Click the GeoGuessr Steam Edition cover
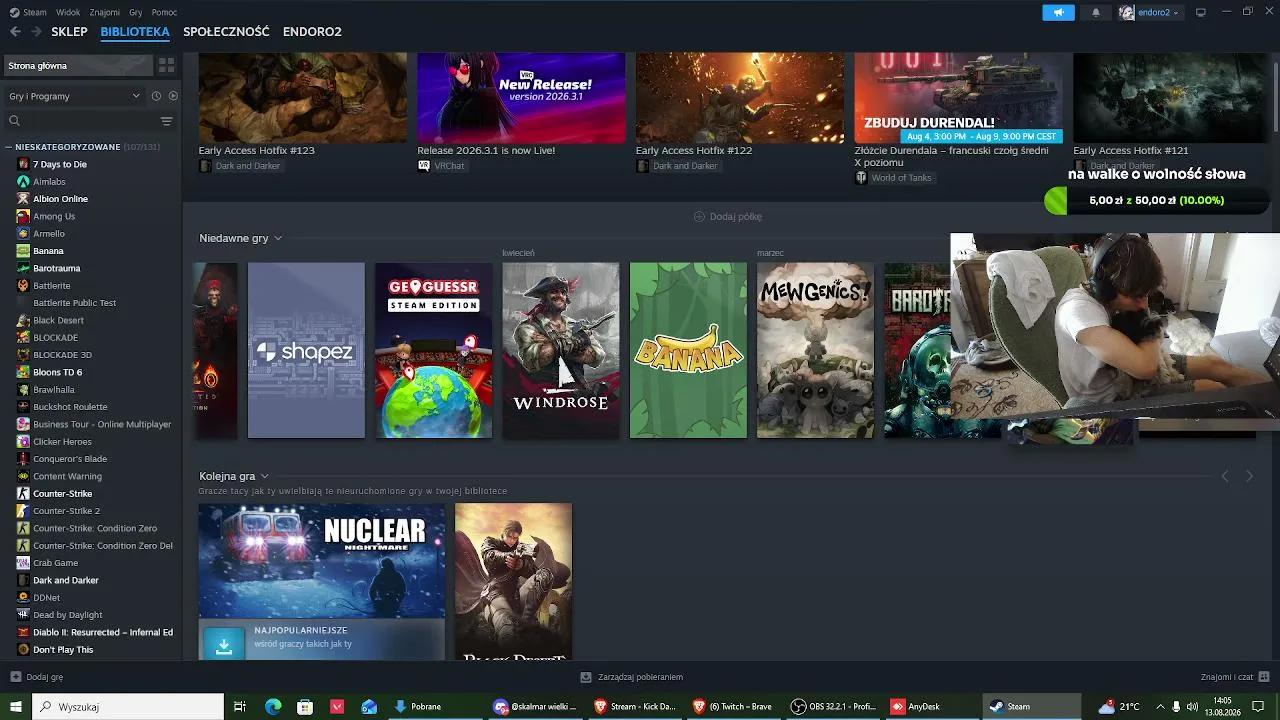This screenshot has height=720, width=1280. point(434,350)
